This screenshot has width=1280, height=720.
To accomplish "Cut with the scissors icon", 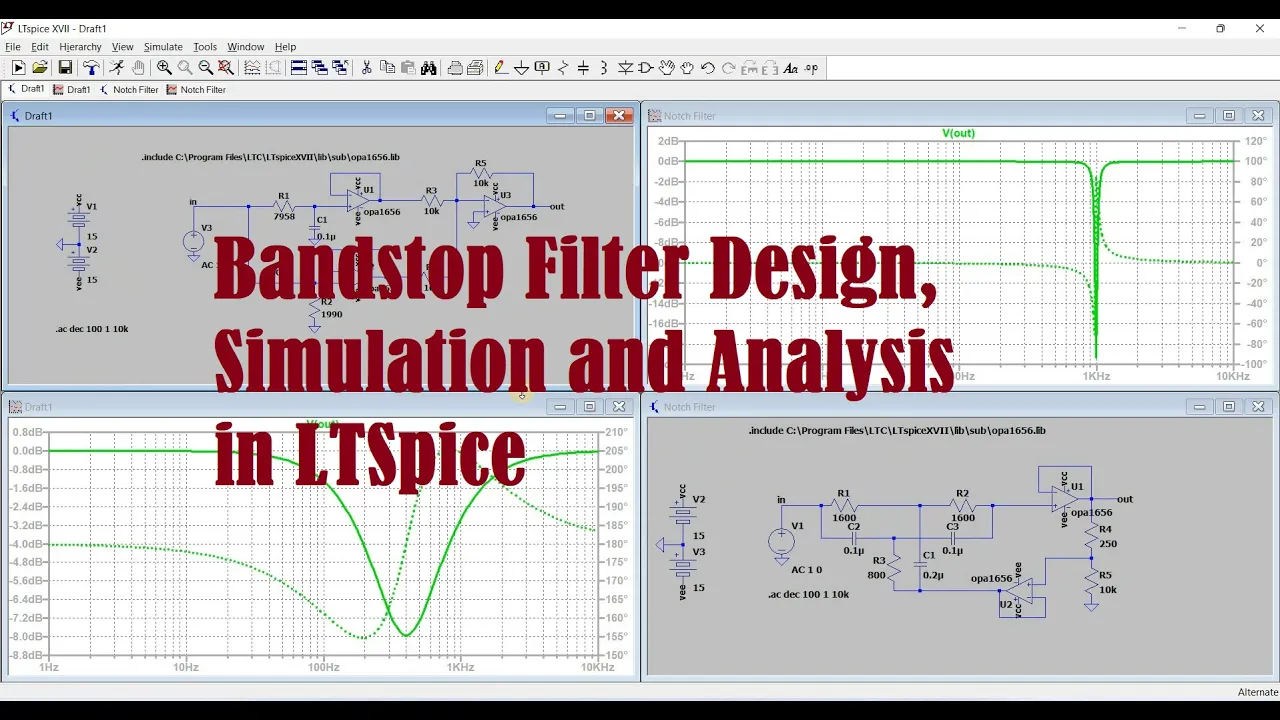I will click(367, 68).
